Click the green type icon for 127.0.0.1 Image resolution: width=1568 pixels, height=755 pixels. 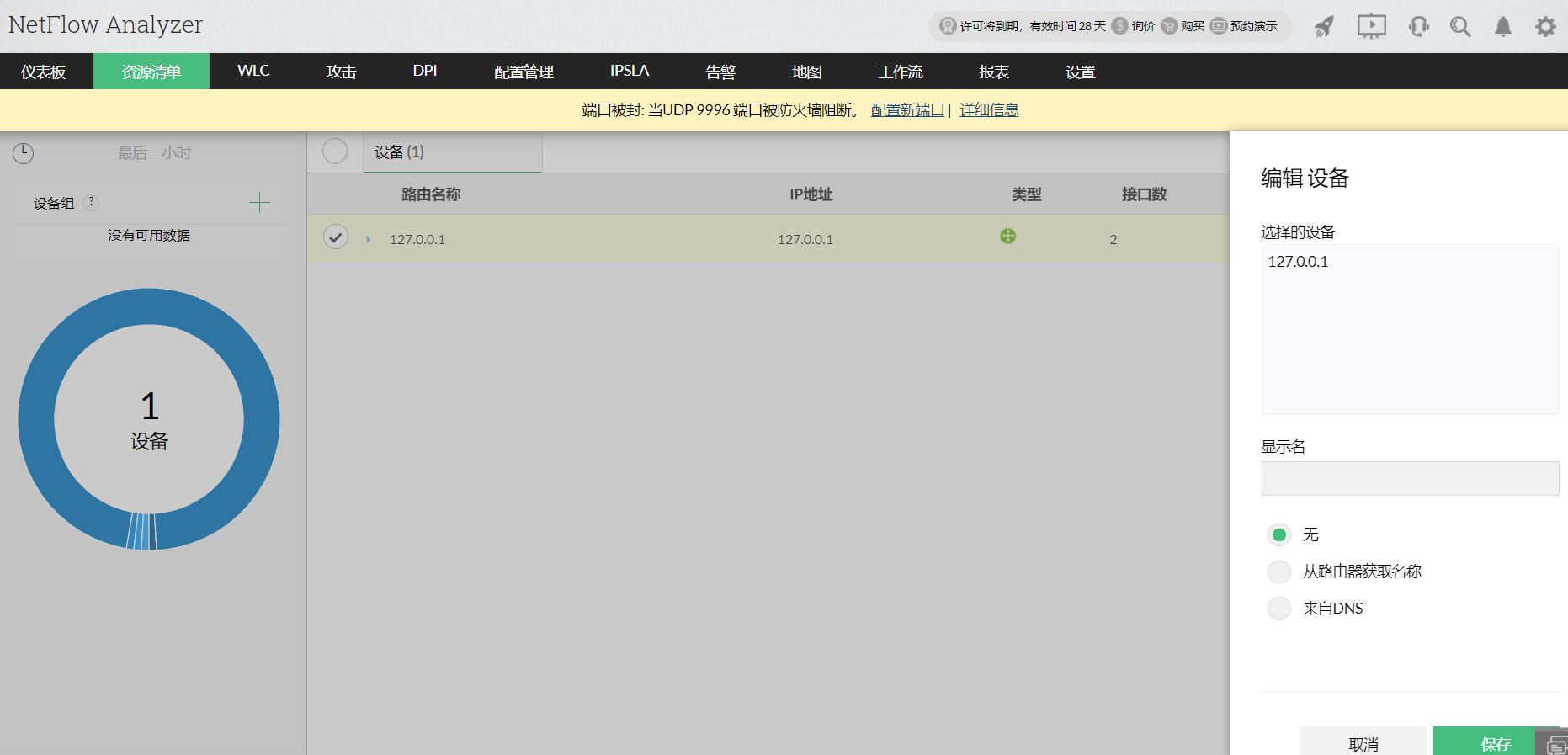coord(1007,236)
